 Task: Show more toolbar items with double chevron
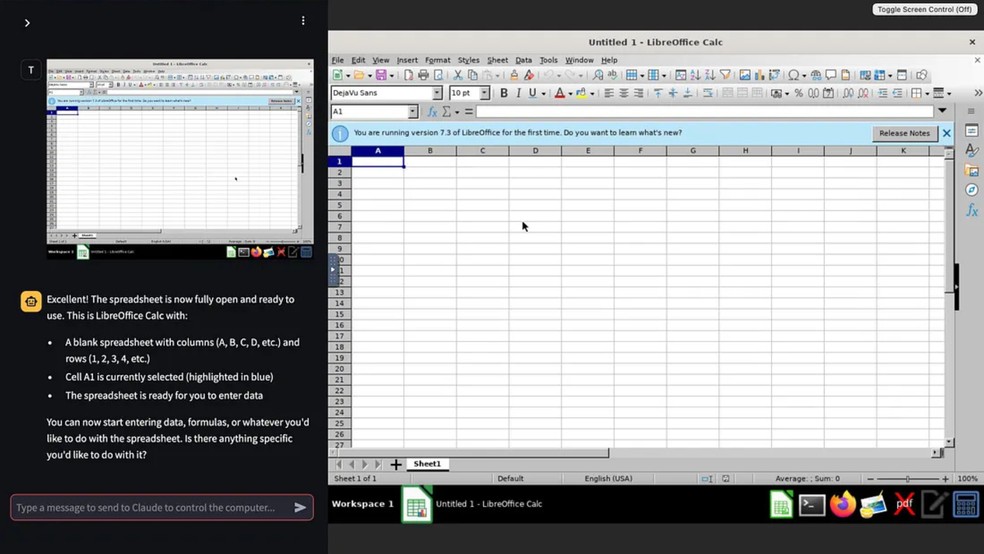(x=978, y=93)
